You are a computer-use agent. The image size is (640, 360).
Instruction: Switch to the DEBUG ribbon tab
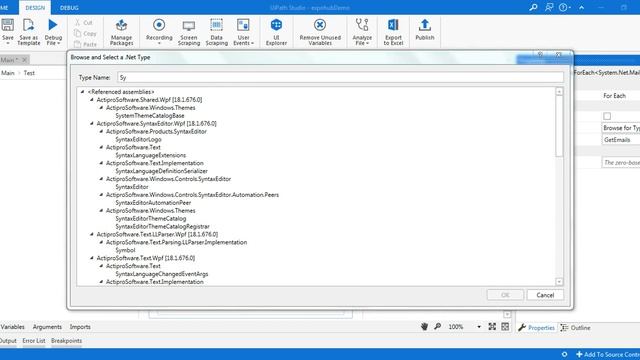coord(69,8)
